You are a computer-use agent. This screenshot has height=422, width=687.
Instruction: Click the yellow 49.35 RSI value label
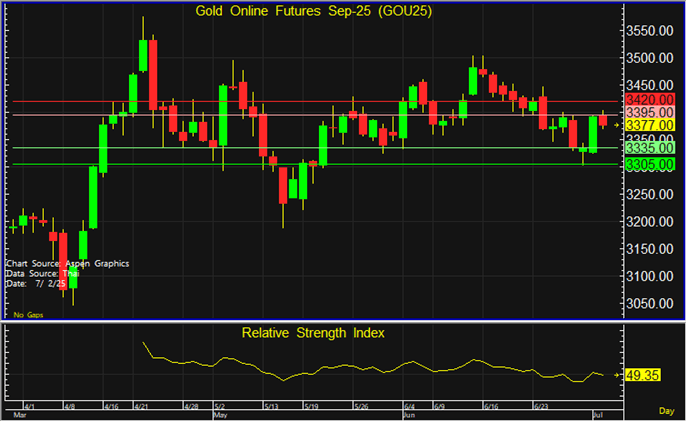point(645,376)
